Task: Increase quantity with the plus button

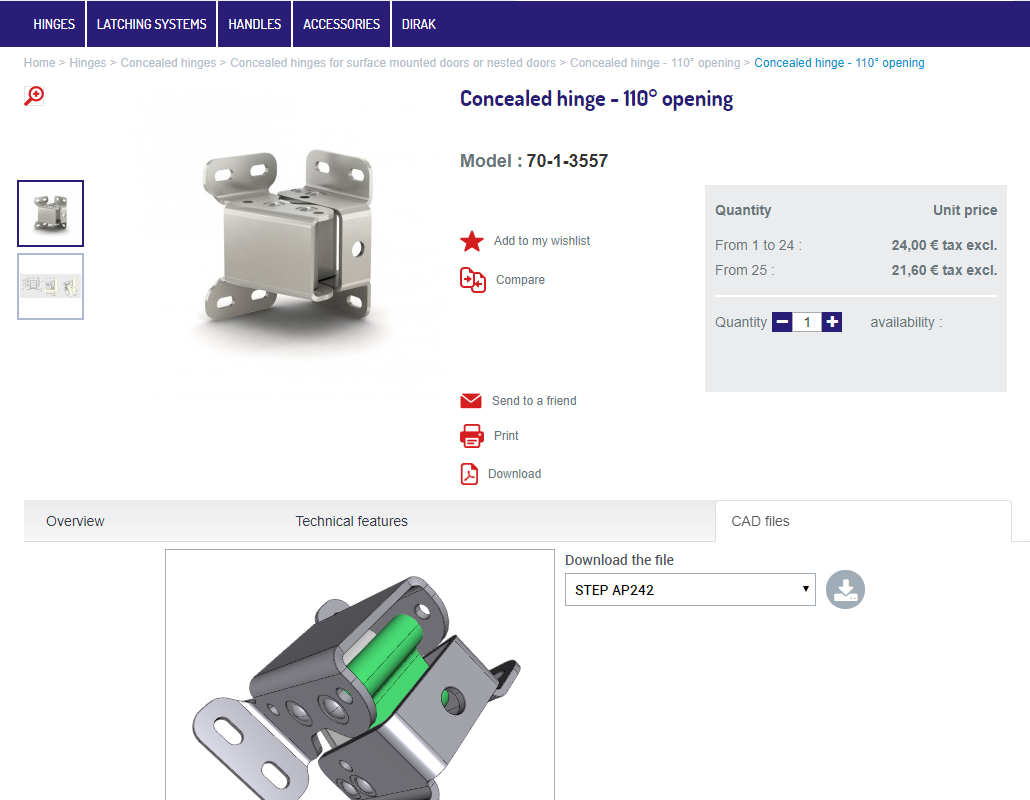Action: (x=832, y=322)
